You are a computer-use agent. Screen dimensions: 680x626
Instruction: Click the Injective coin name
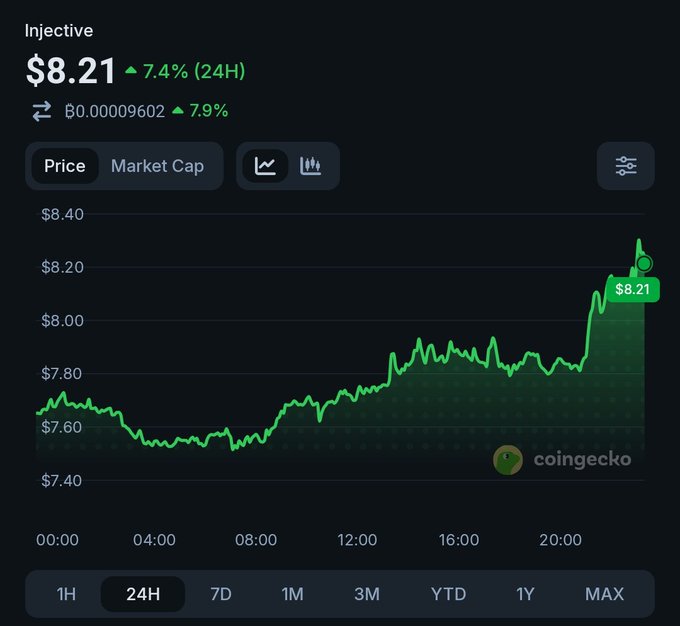click(59, 31)
